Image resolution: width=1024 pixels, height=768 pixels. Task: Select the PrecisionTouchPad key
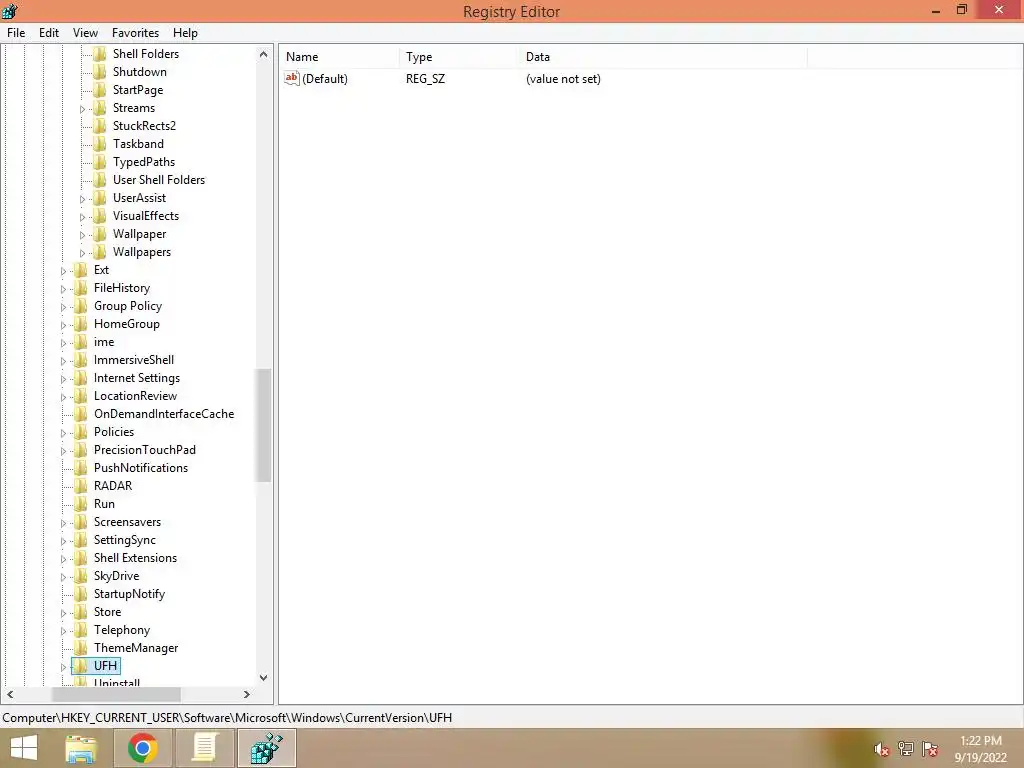144,450
